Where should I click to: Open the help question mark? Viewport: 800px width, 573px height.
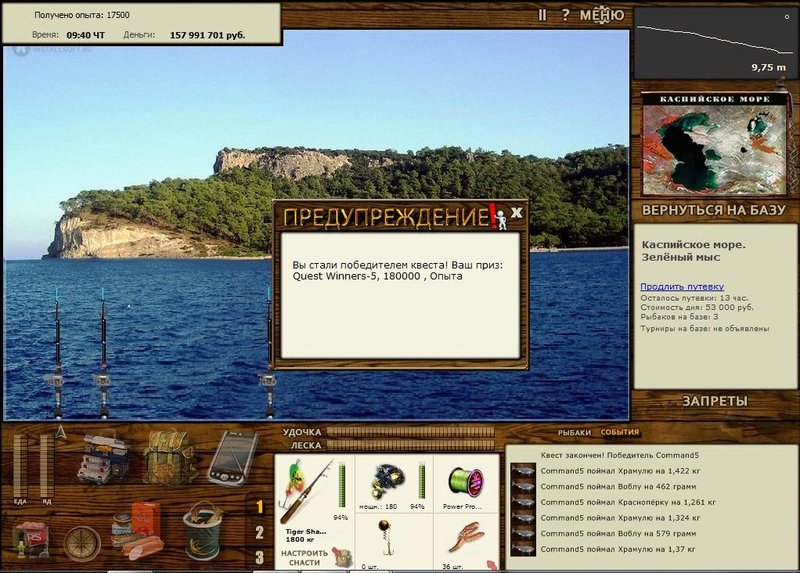point(565,15)
